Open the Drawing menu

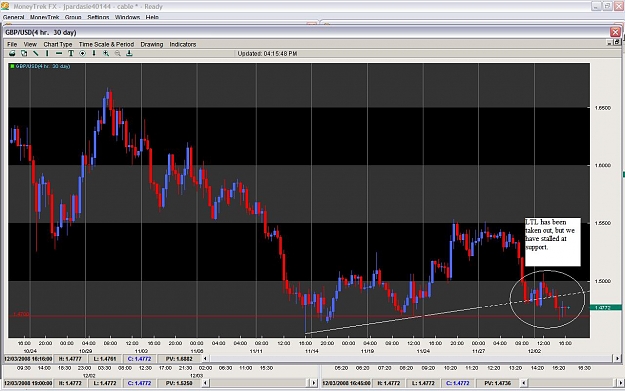152,44
